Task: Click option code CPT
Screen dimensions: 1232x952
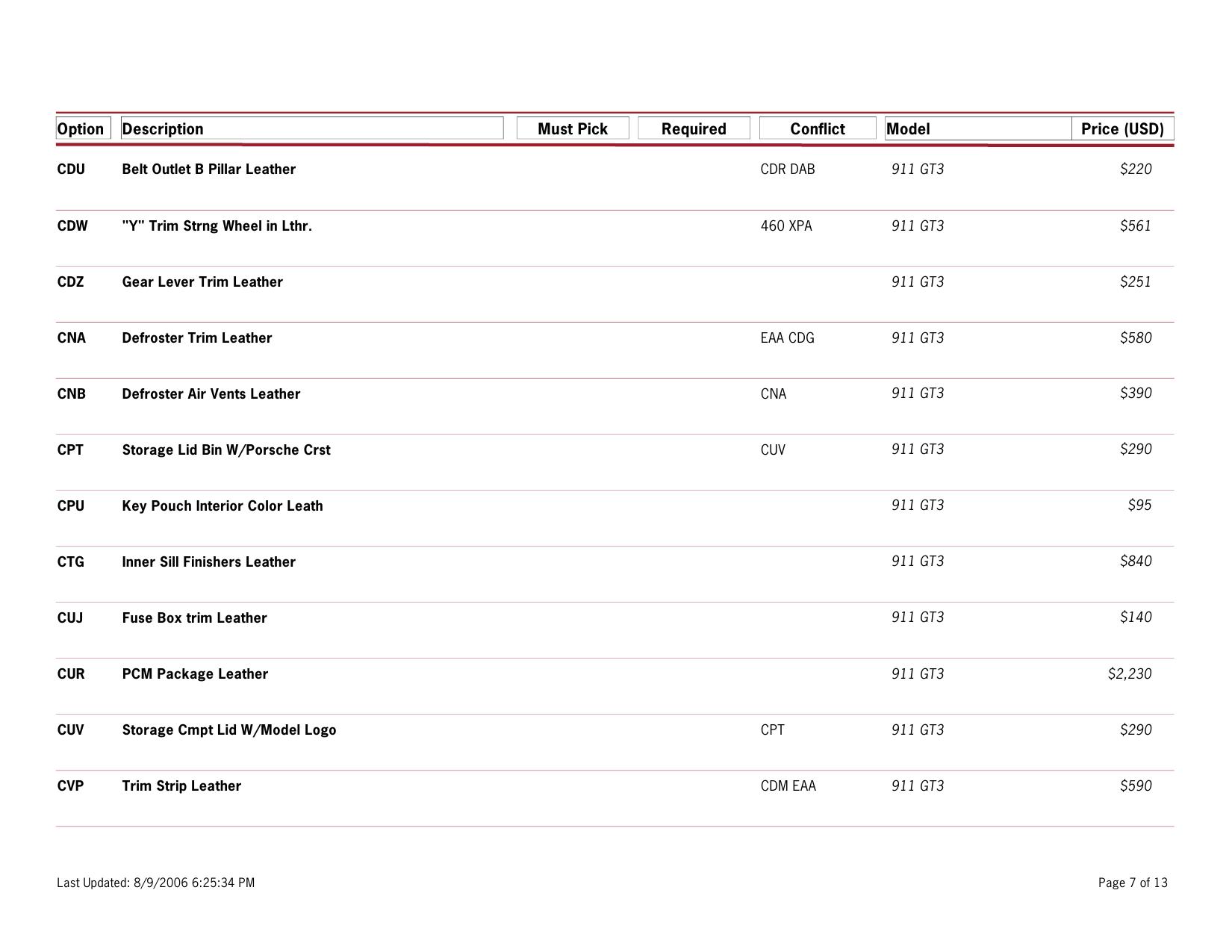Action: click(70, 450)
